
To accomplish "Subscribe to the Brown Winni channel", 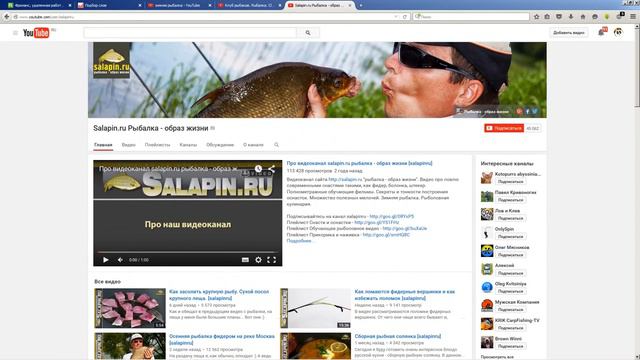I will pyautogui.click(x=510, y=346).
